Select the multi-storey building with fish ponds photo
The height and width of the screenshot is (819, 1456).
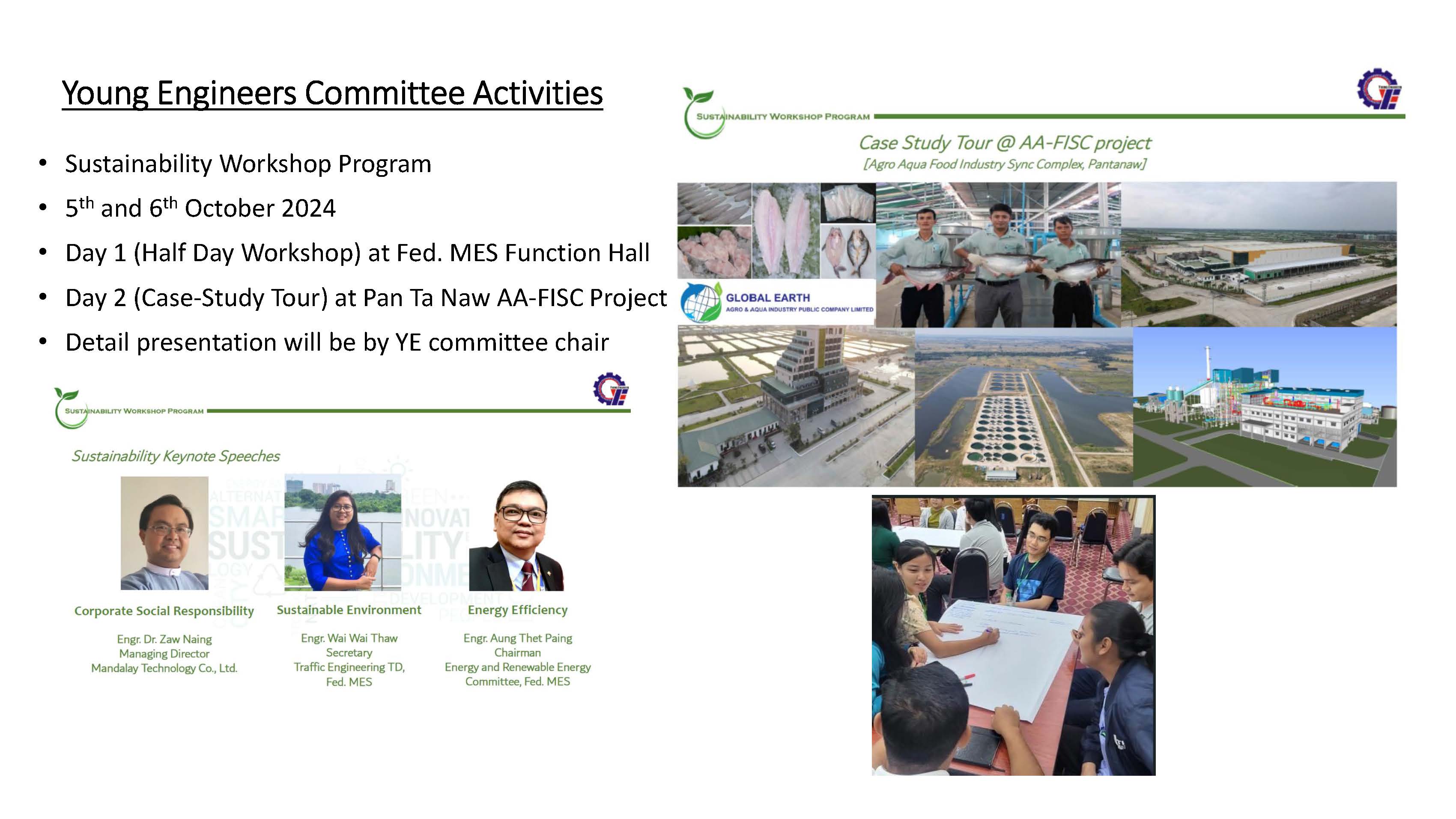[796, 406]
